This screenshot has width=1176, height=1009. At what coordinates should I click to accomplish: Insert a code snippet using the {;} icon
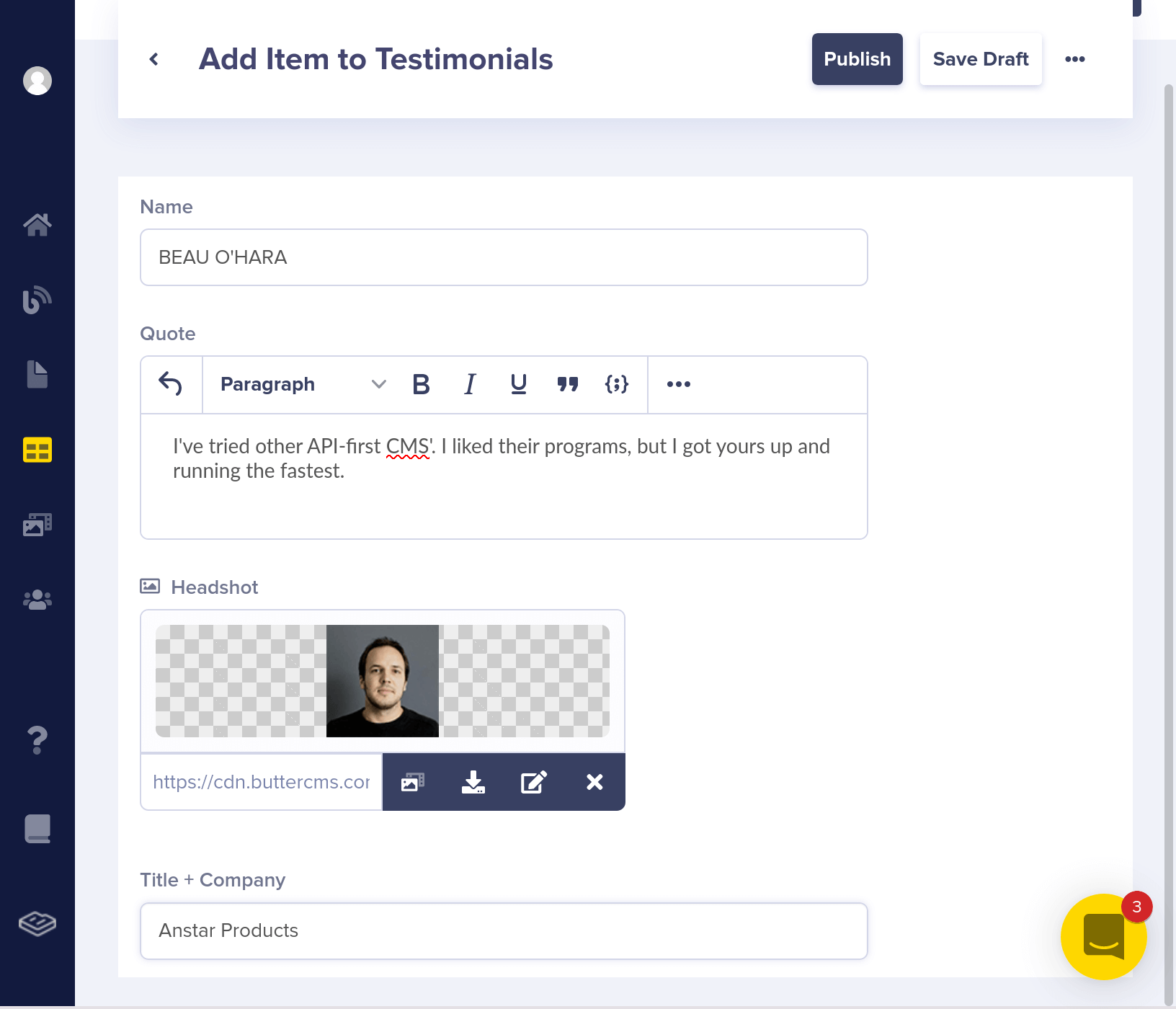[617, 384]
